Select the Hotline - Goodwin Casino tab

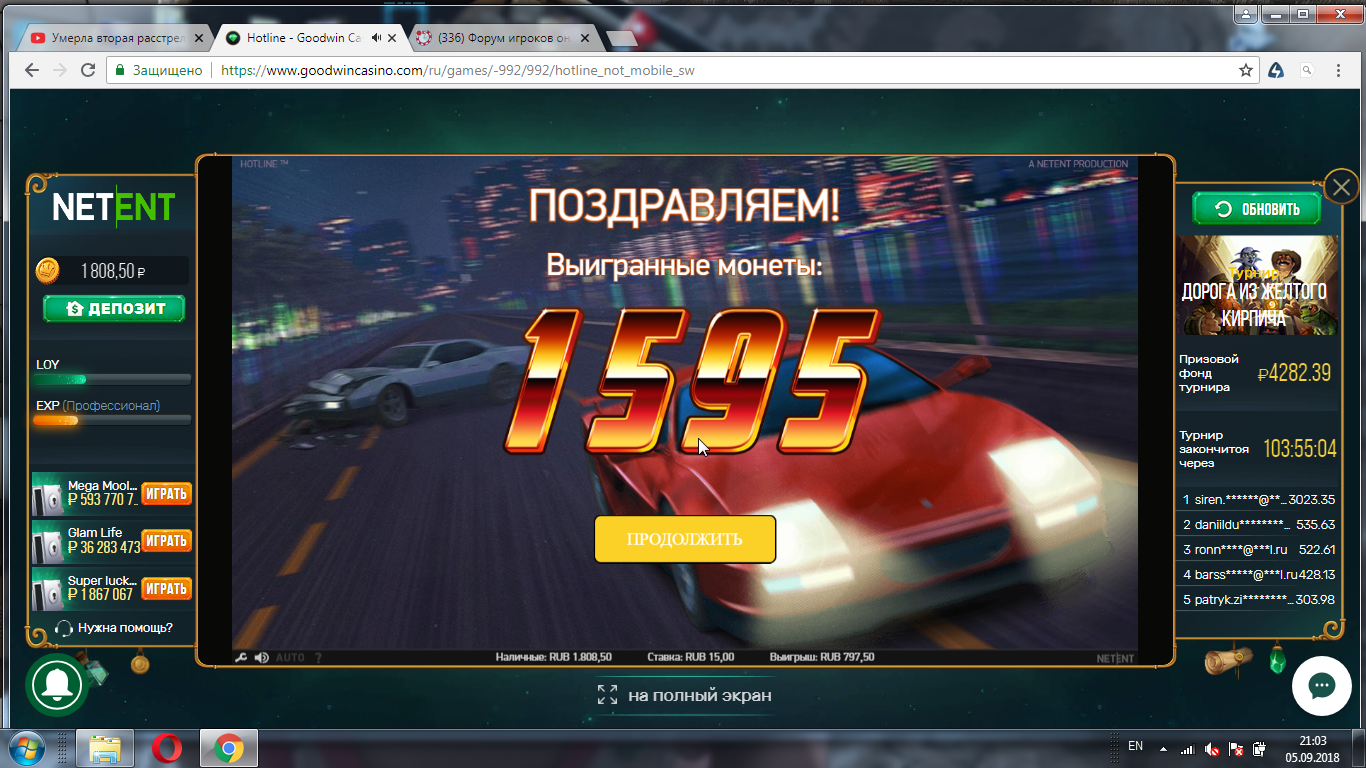(x=310, y=38)
